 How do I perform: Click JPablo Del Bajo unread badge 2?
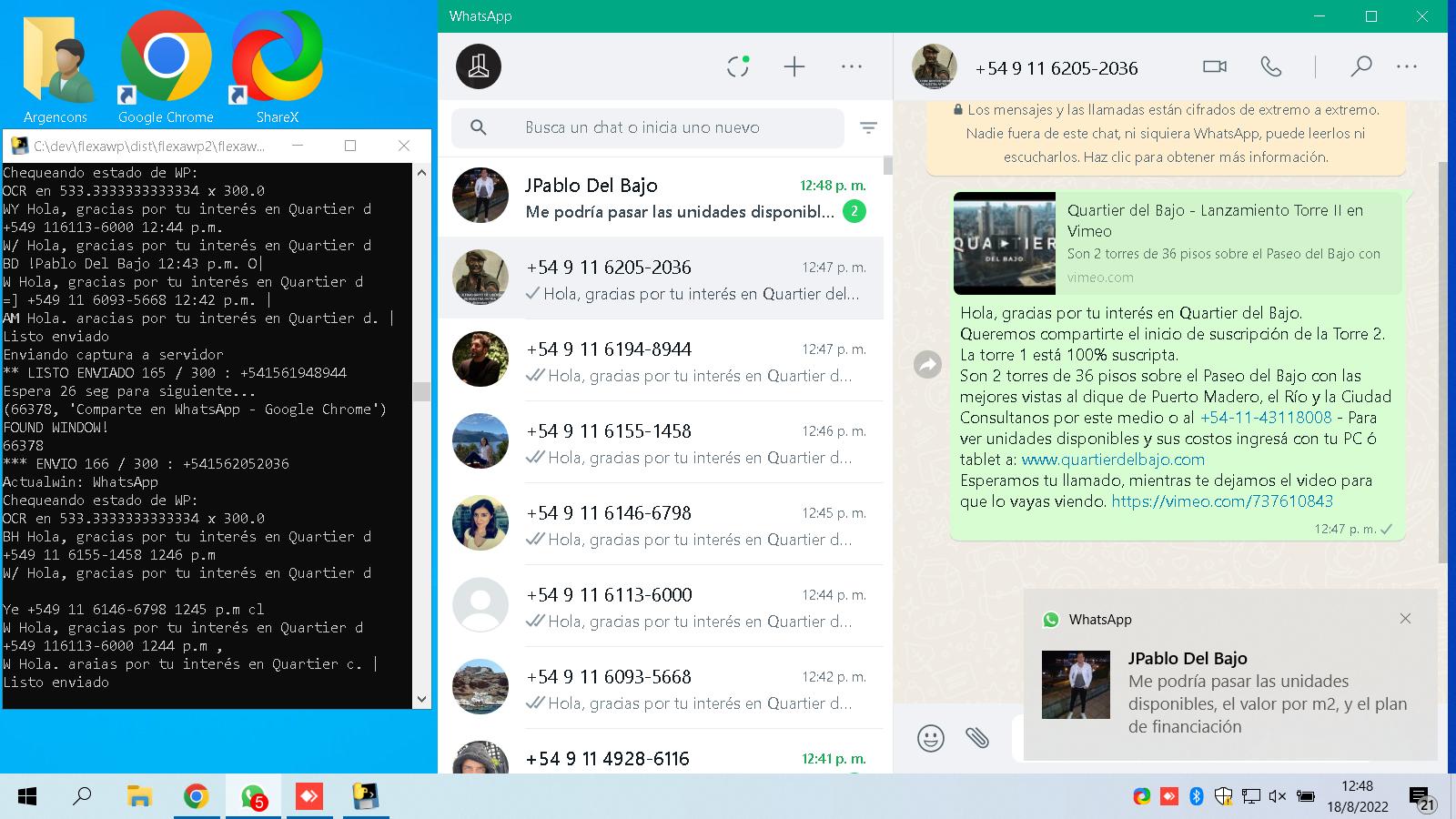854,211
